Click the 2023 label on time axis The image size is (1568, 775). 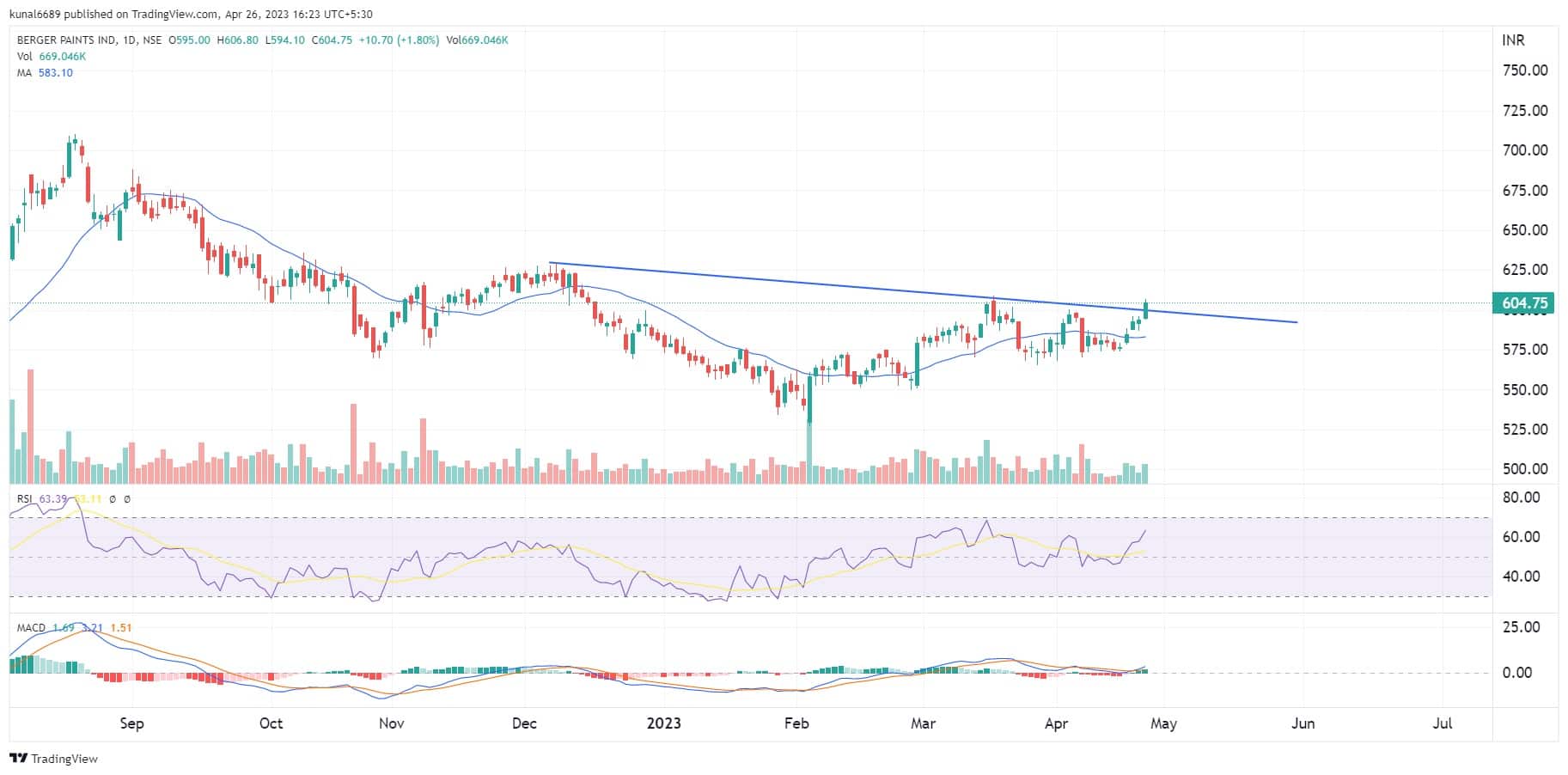coord(663,723)
